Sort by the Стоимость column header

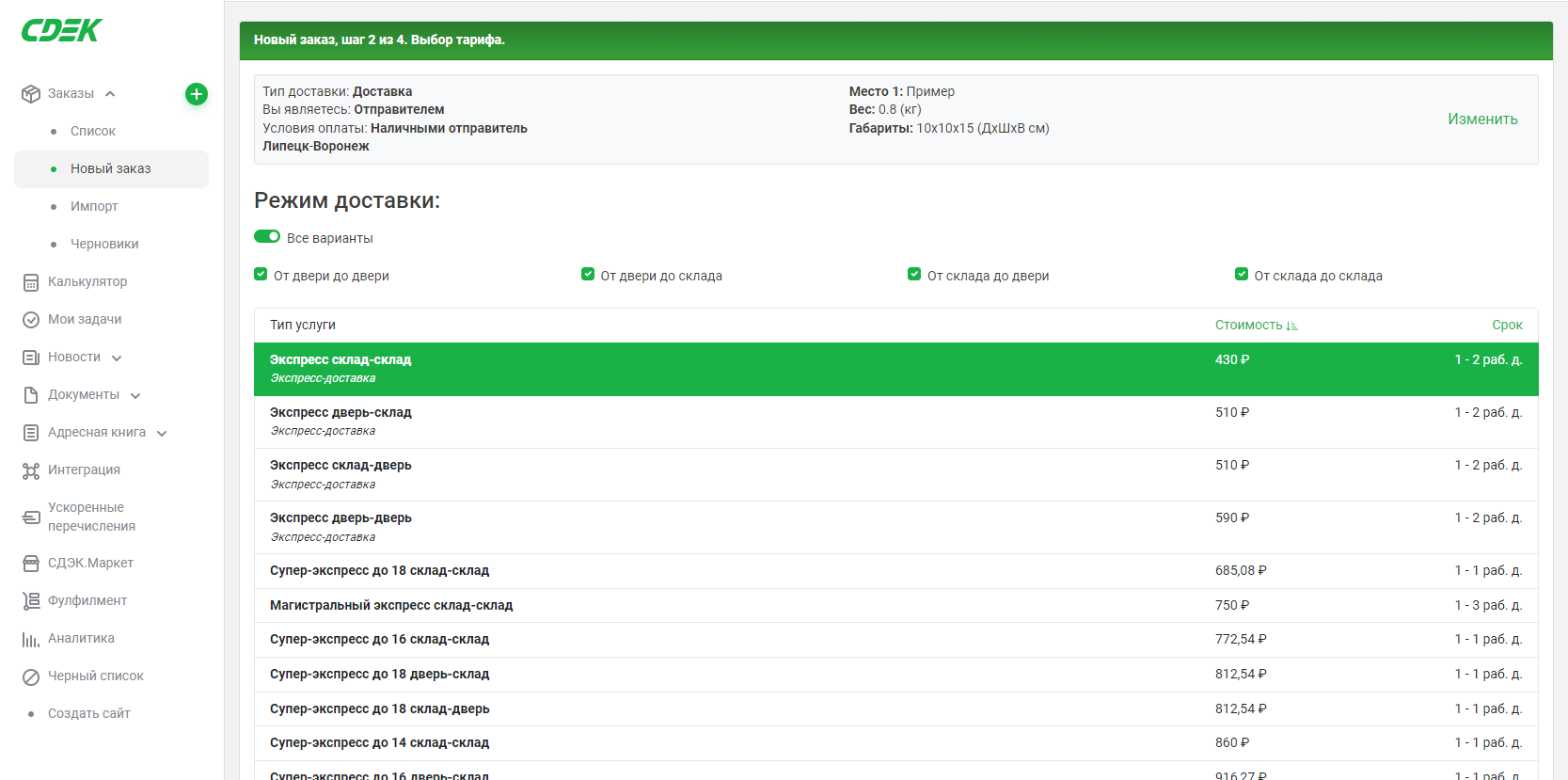tap(1249, 326)
